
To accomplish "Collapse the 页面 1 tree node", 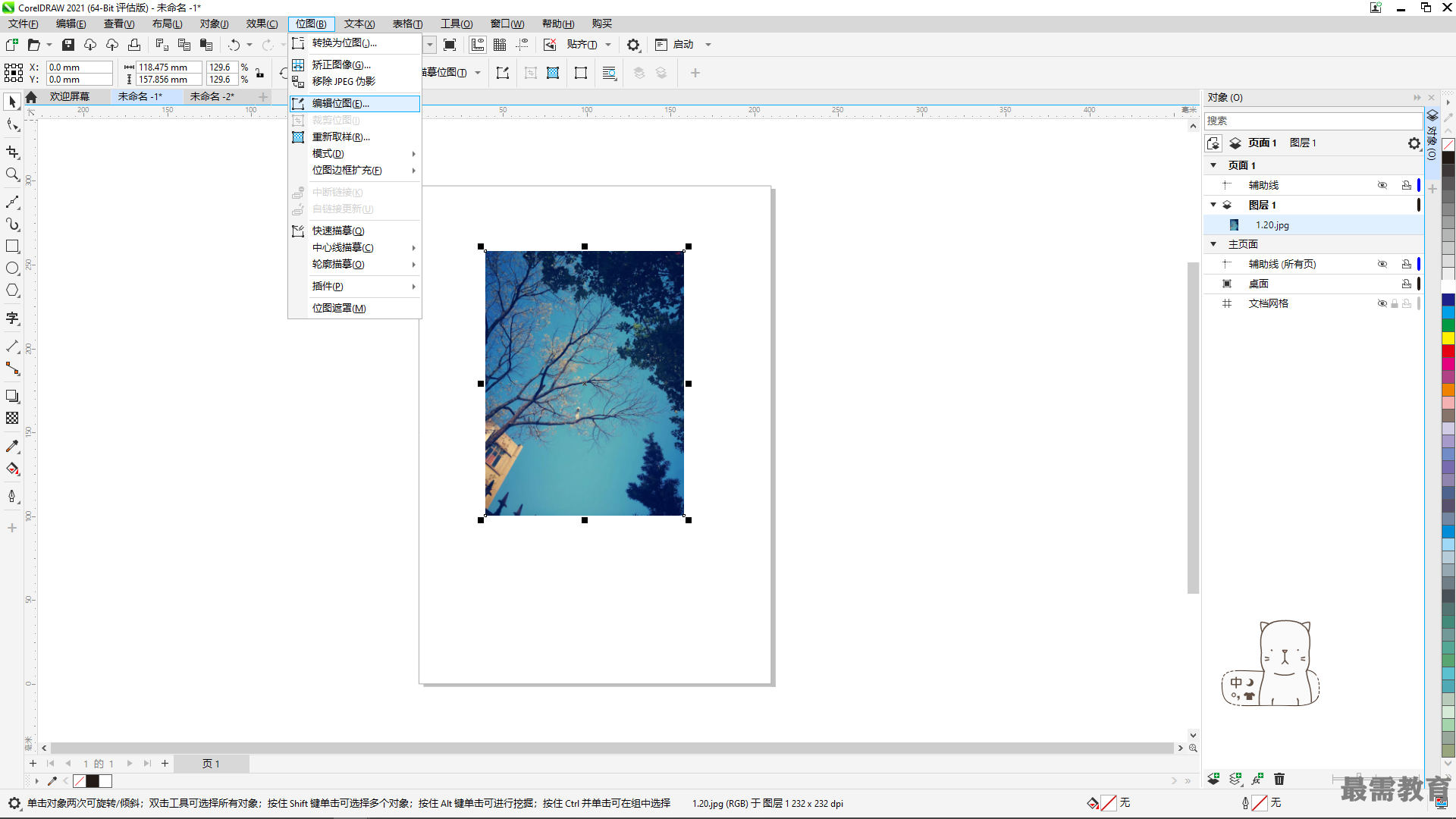I will 1213,165.
